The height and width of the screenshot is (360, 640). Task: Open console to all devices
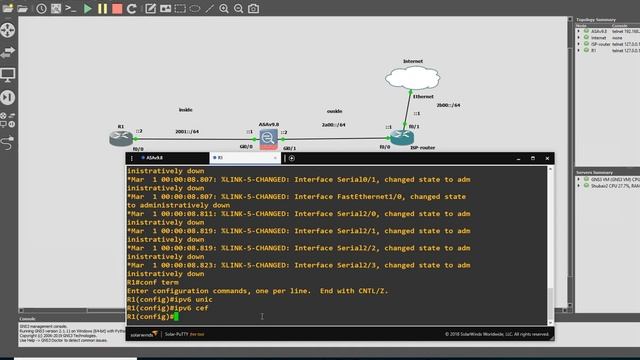click(x=71, y=8)
